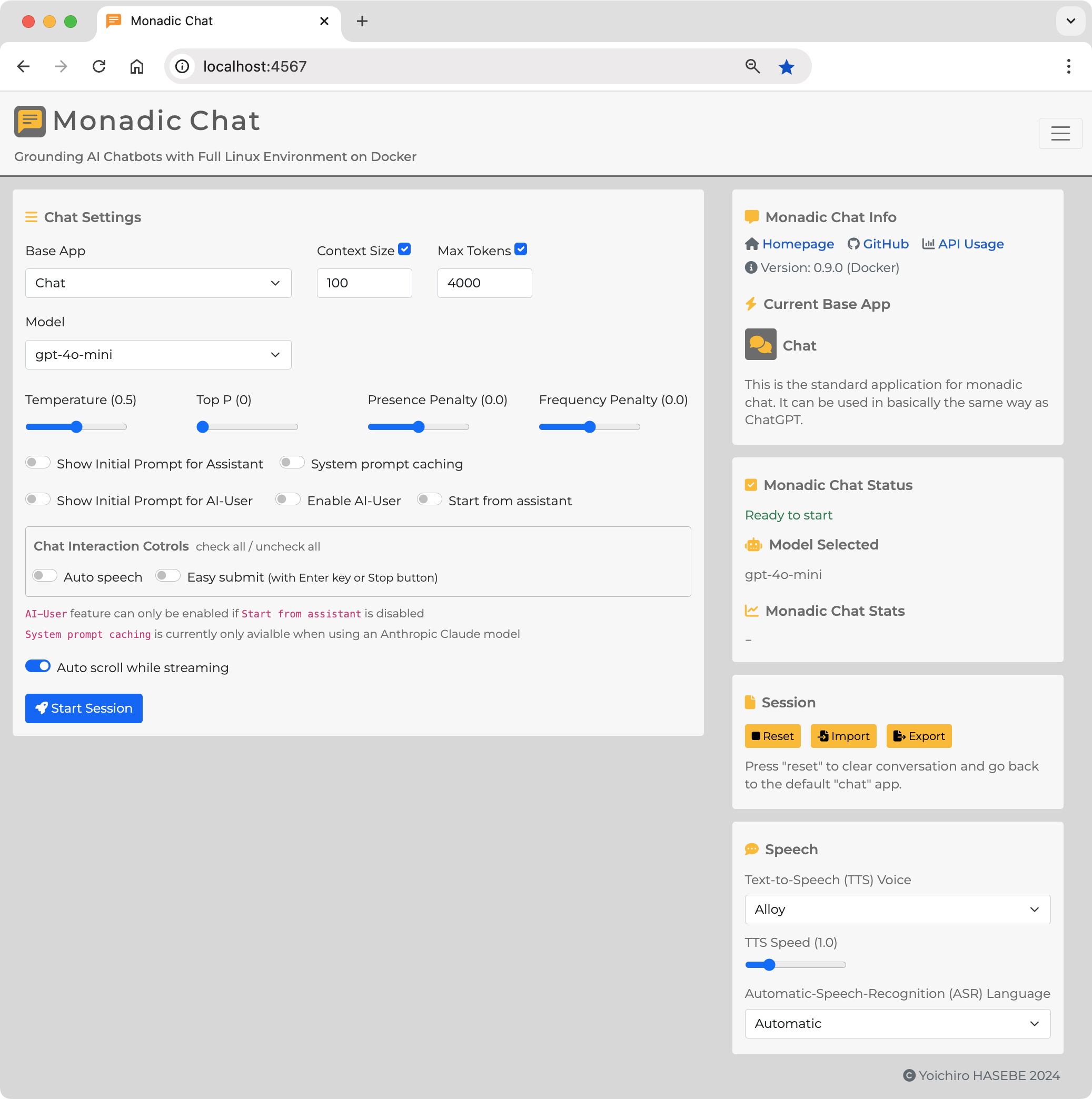Open the Base App dropdown
Screen dimensions: 1092x1099
158,283
